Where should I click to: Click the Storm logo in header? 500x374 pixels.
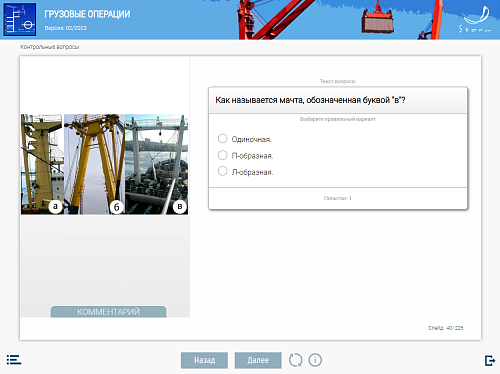tap(474, 20)
